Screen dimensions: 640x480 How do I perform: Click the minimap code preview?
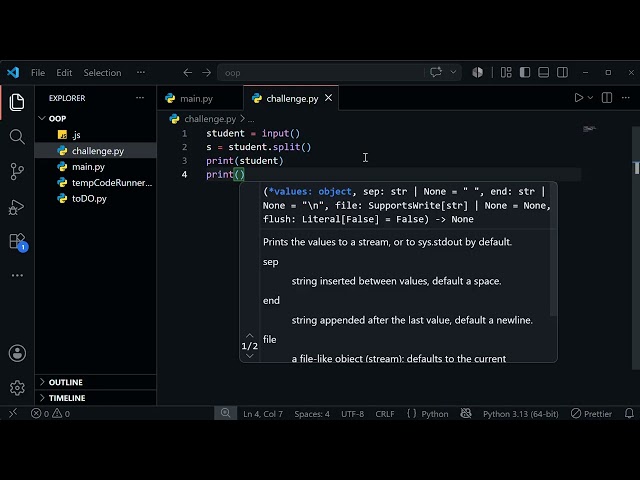[x=589, y=129]
